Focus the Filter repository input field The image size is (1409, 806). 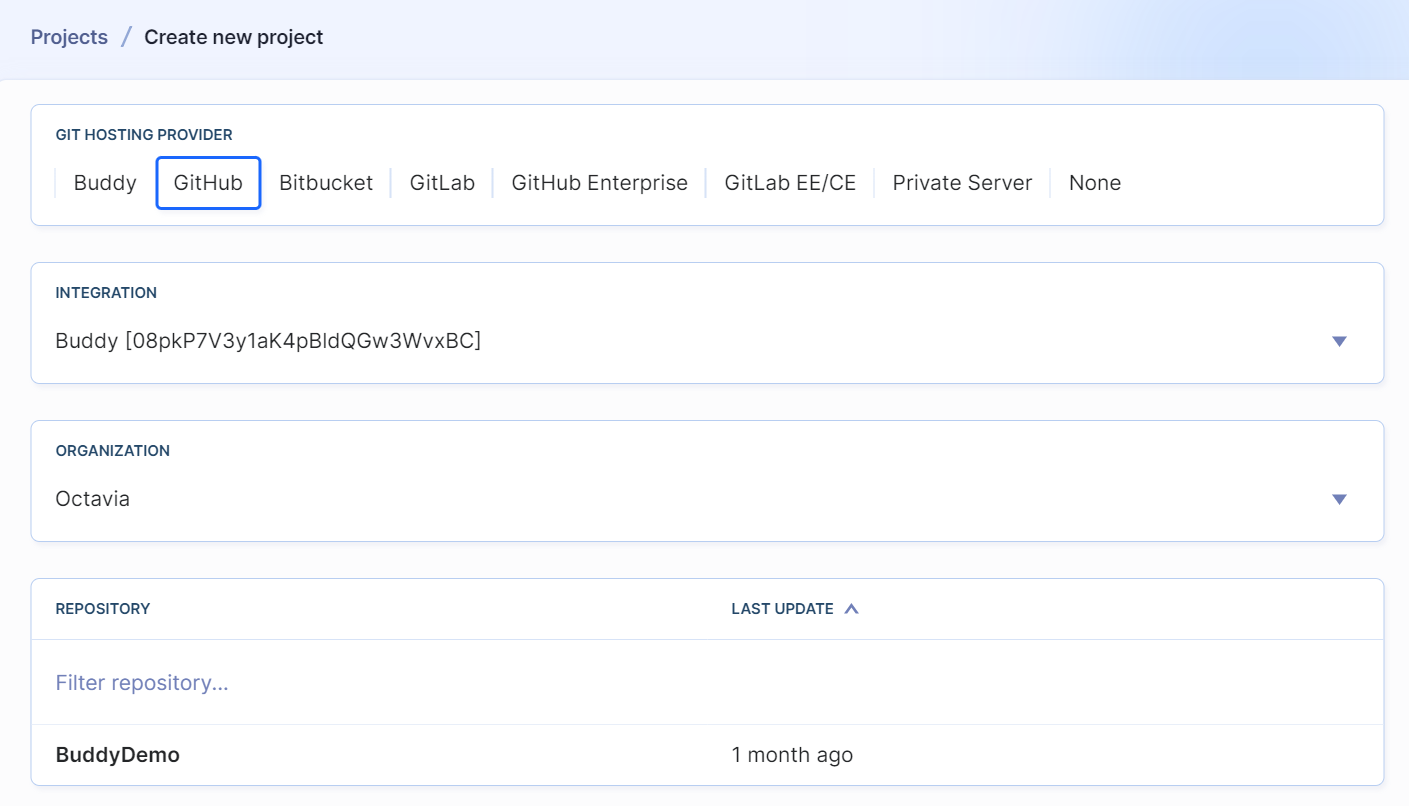point(707,683)
